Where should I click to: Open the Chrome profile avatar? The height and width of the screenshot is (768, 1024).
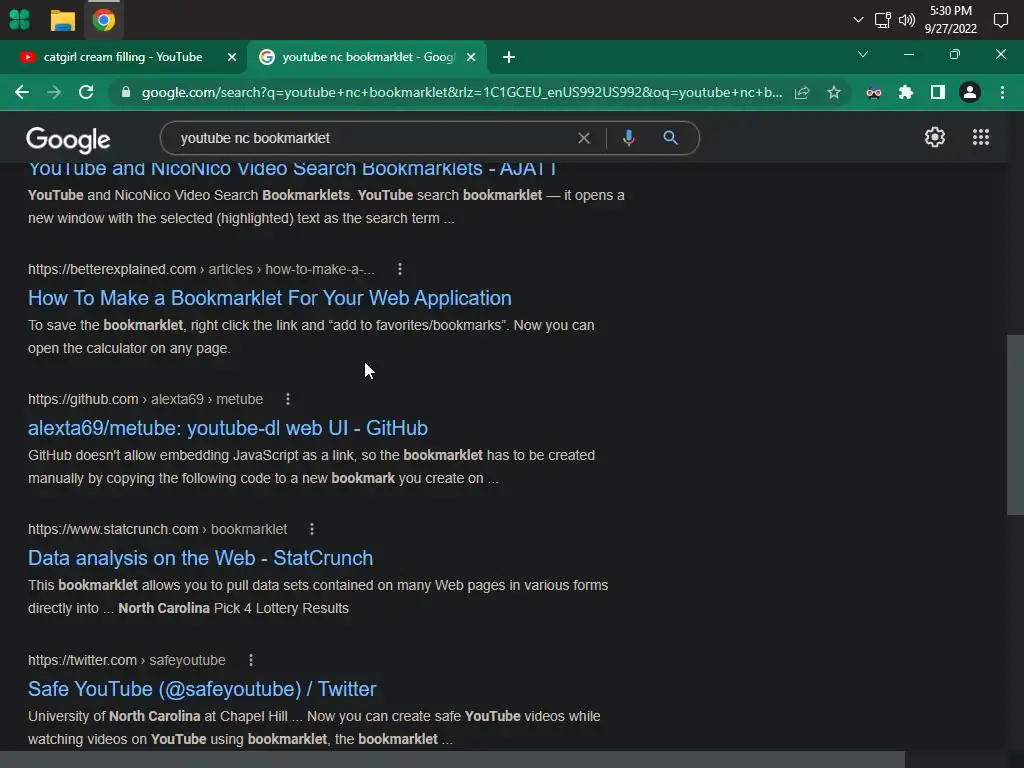click(970, 93)
